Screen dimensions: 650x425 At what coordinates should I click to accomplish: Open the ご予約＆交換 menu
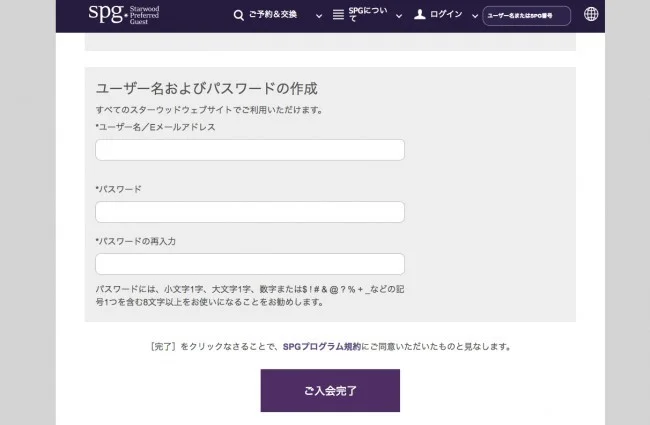tap(273, 15)
